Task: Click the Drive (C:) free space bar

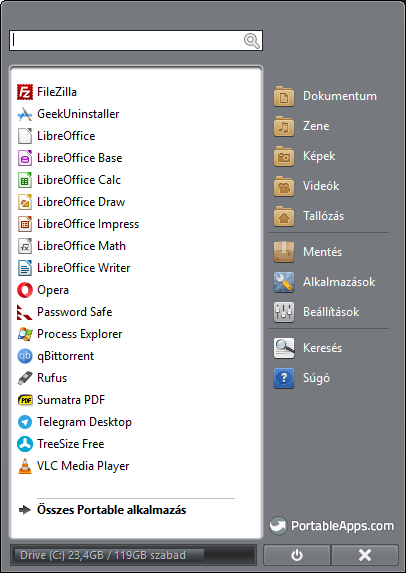Action: [133, 555]
